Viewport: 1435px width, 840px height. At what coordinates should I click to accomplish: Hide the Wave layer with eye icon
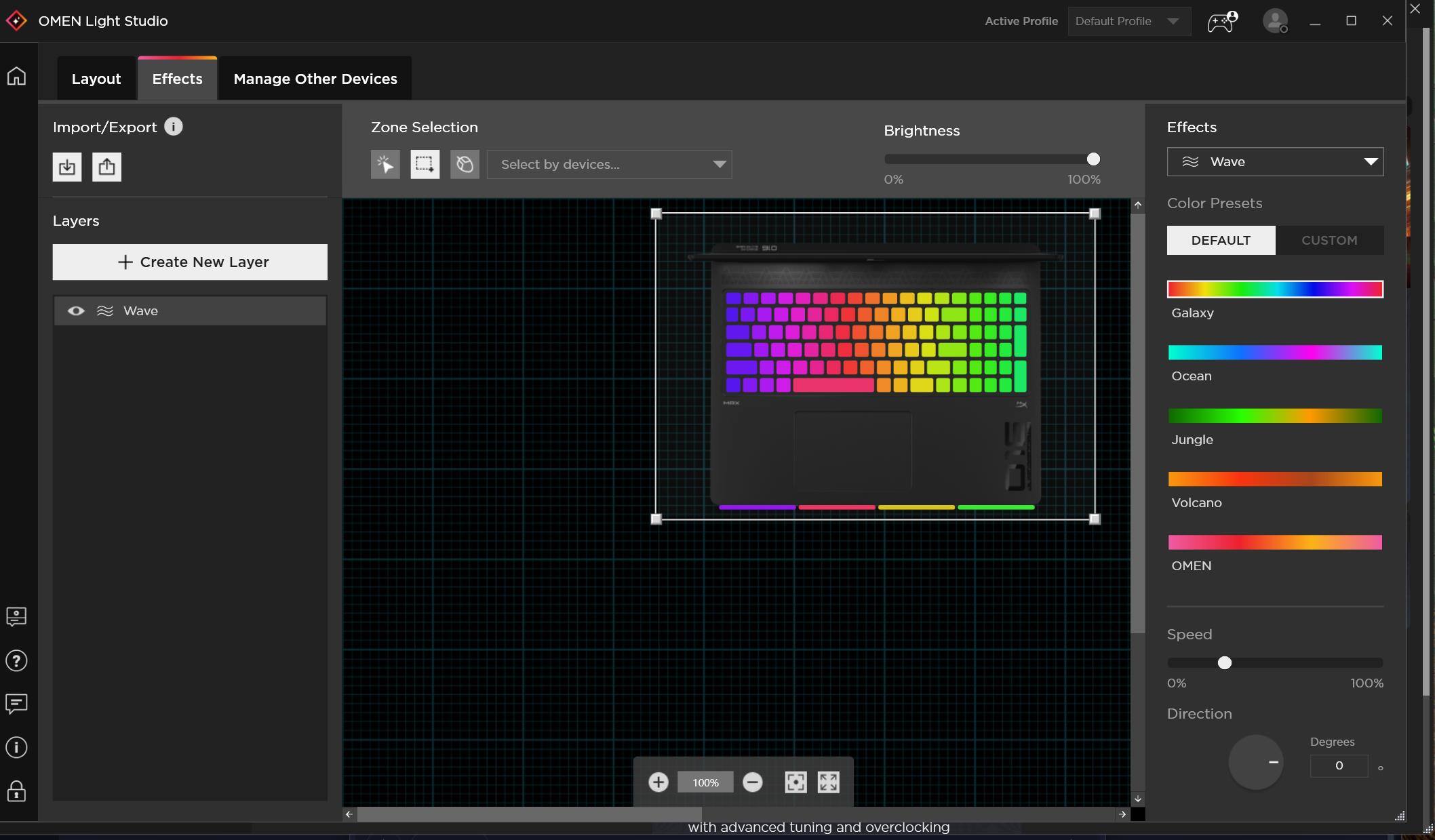coord(76,311)
